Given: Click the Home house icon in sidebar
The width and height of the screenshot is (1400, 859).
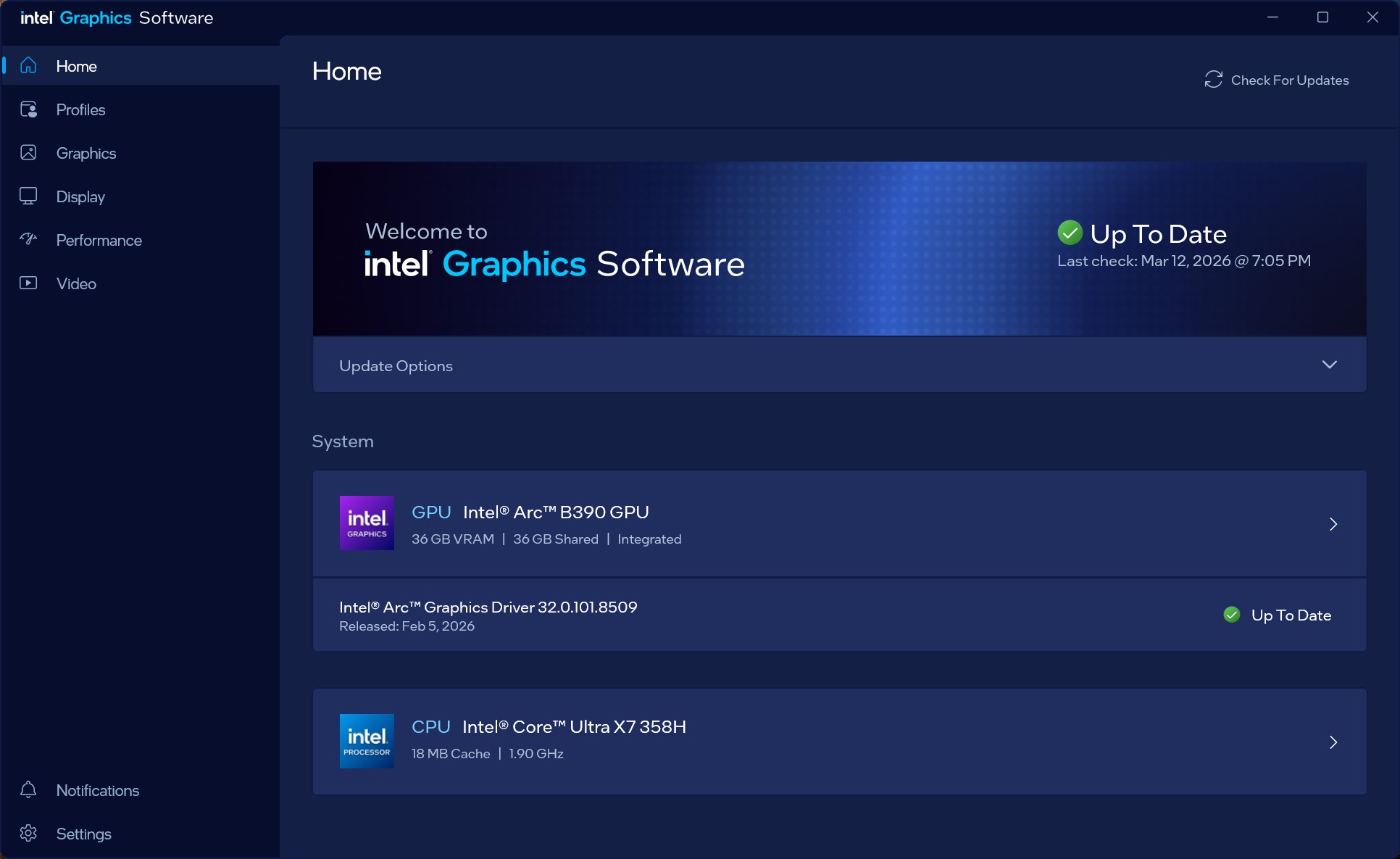Looking at the screenshot, I should coord(28,65).
